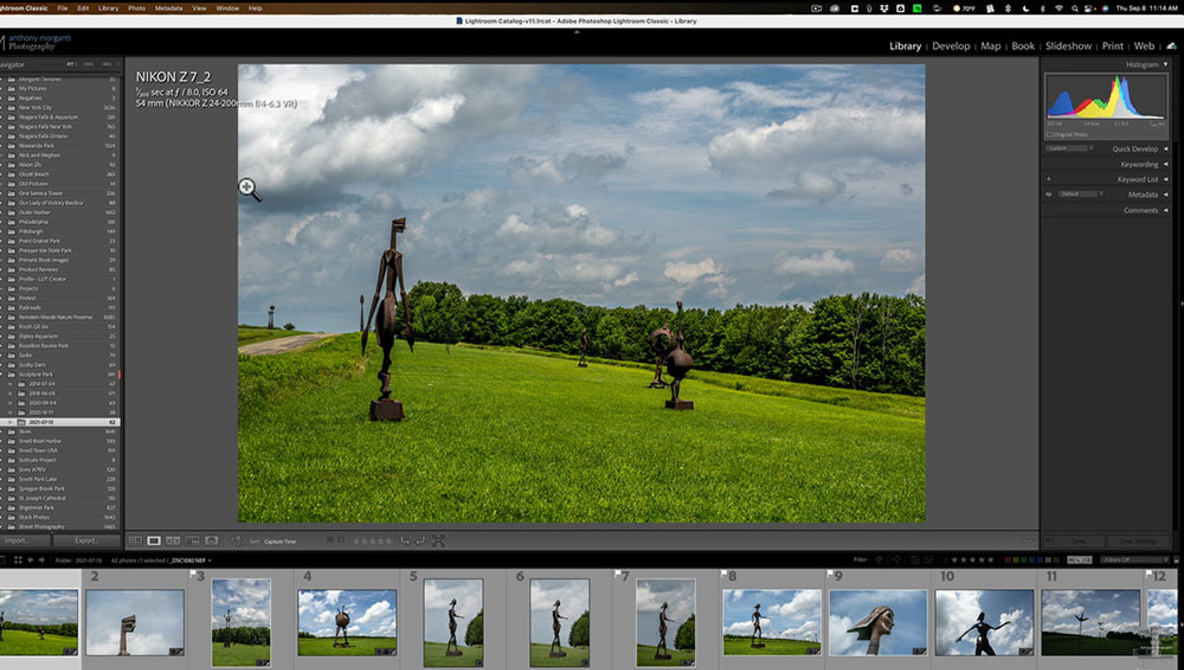Open People view icon in toolbar
This screenshot has width=1184, height=670.
tap(211, 541)
